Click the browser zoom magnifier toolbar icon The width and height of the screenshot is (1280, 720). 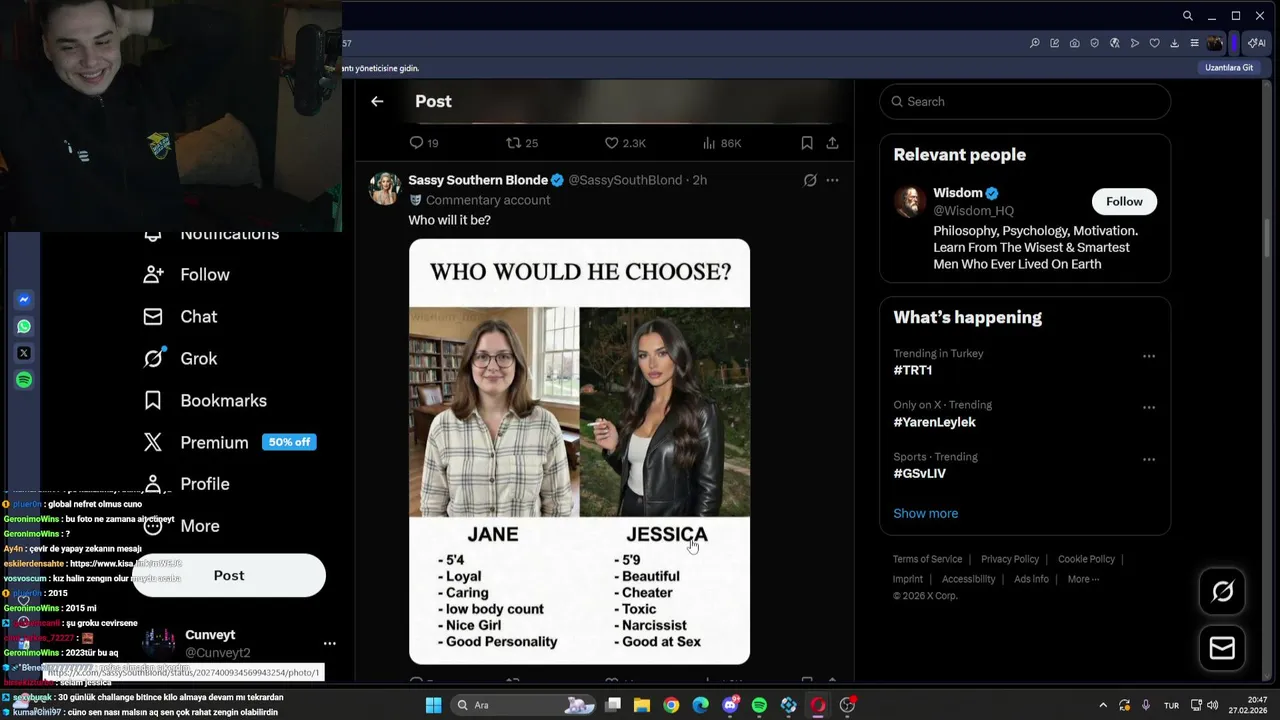(x=1035, y=43)
